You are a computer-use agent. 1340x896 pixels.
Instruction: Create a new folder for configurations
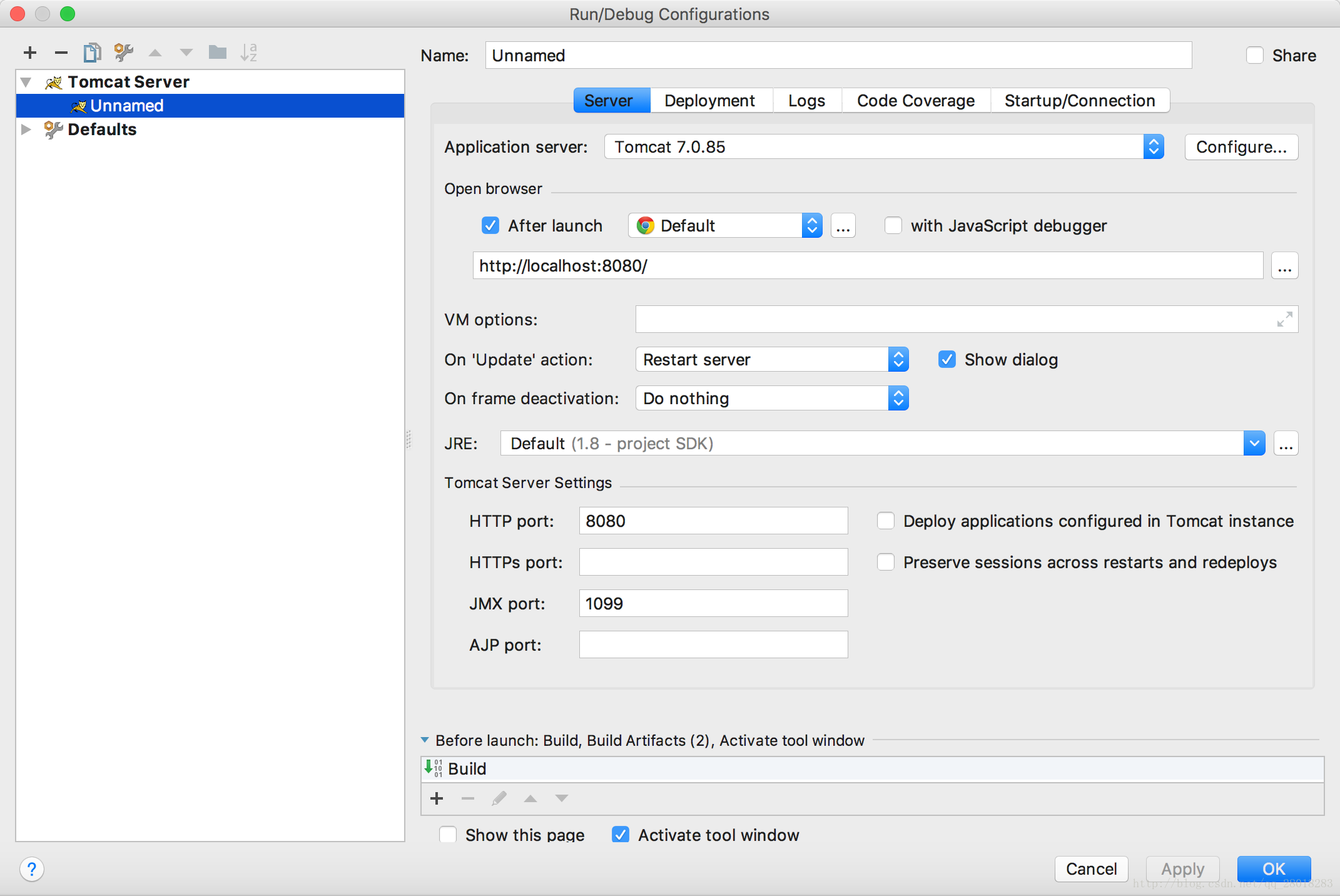coord(217,53)
